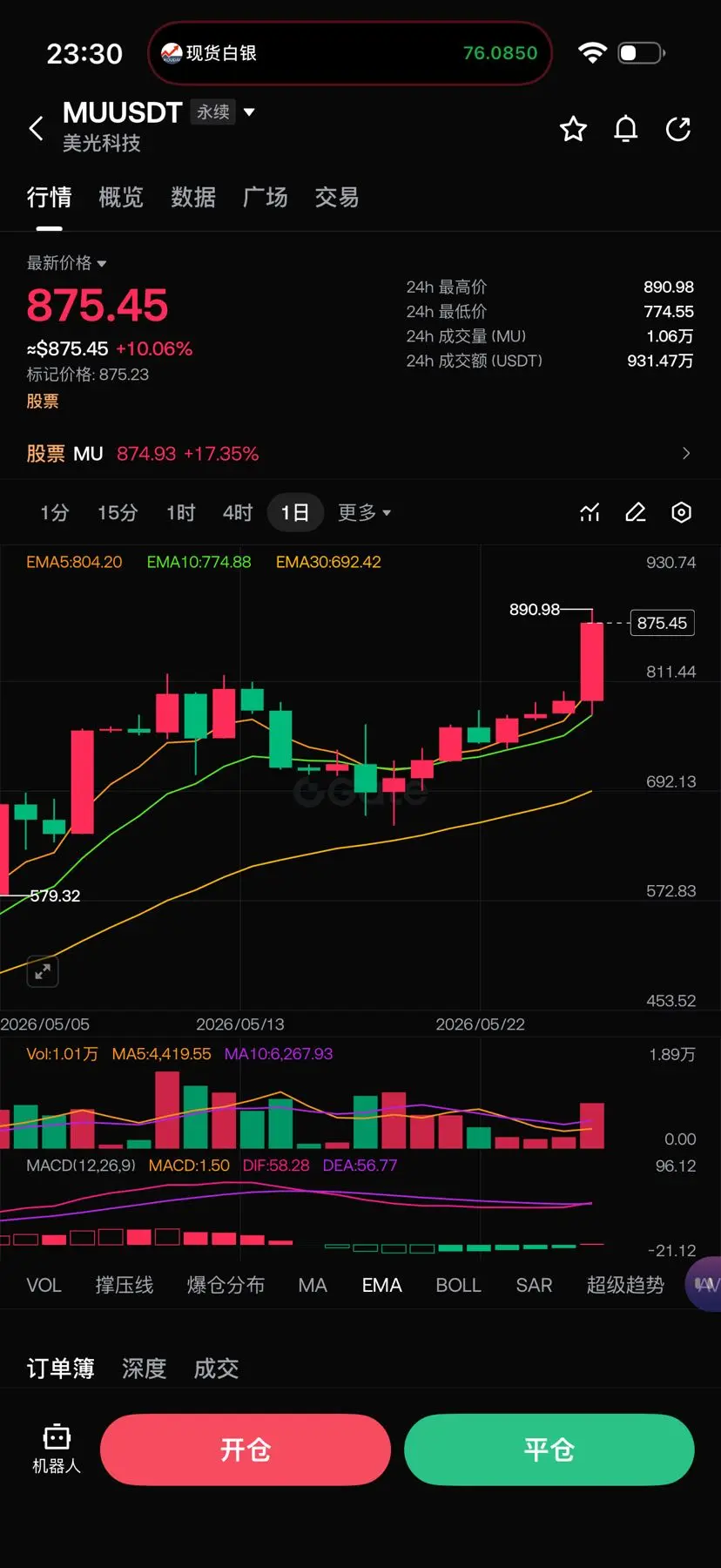Select 4时 timeframe
721x1568 pixels.
pos(238,512)
